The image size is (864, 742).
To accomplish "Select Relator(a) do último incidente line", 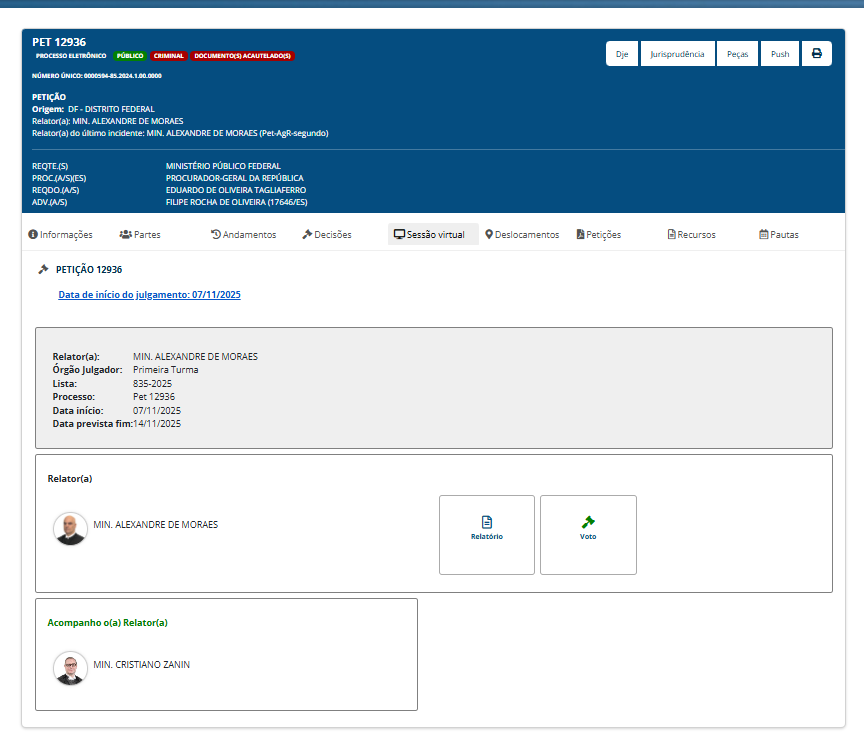I will (180, 133).
